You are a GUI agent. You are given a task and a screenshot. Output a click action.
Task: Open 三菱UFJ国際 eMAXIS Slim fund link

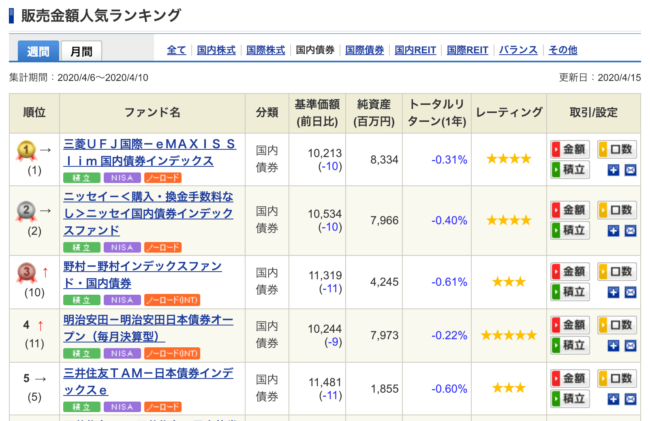[x=149, y=153]
